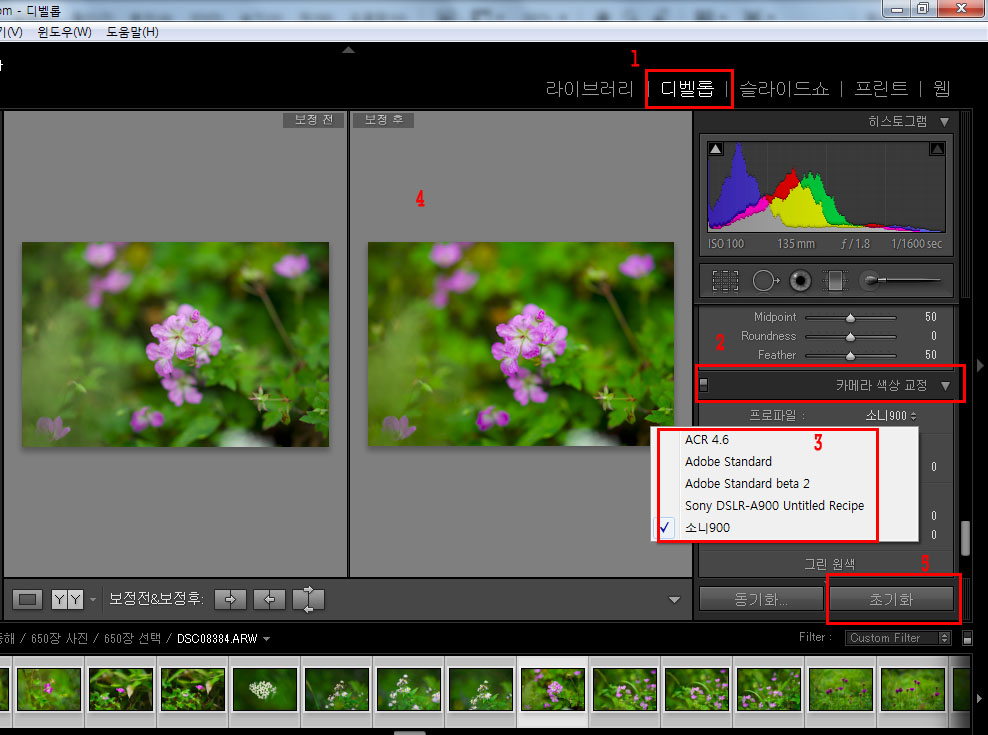
Task: Open the Custom Filter dropdown
Action: [898, 638]
